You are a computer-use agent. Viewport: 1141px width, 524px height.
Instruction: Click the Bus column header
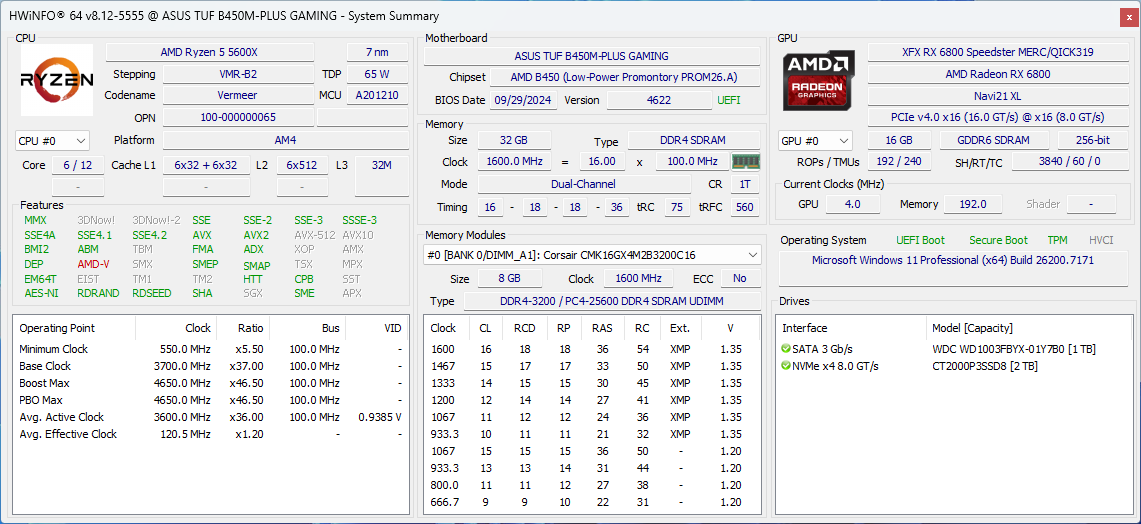point(331,328)
